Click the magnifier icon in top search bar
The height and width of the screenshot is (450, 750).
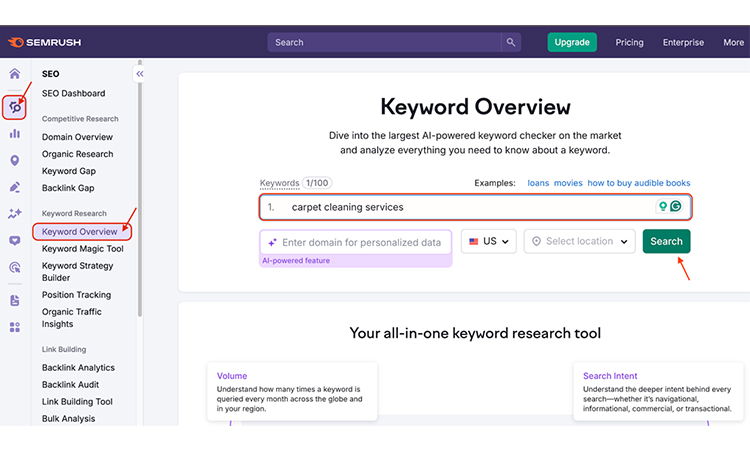(511, 42)
